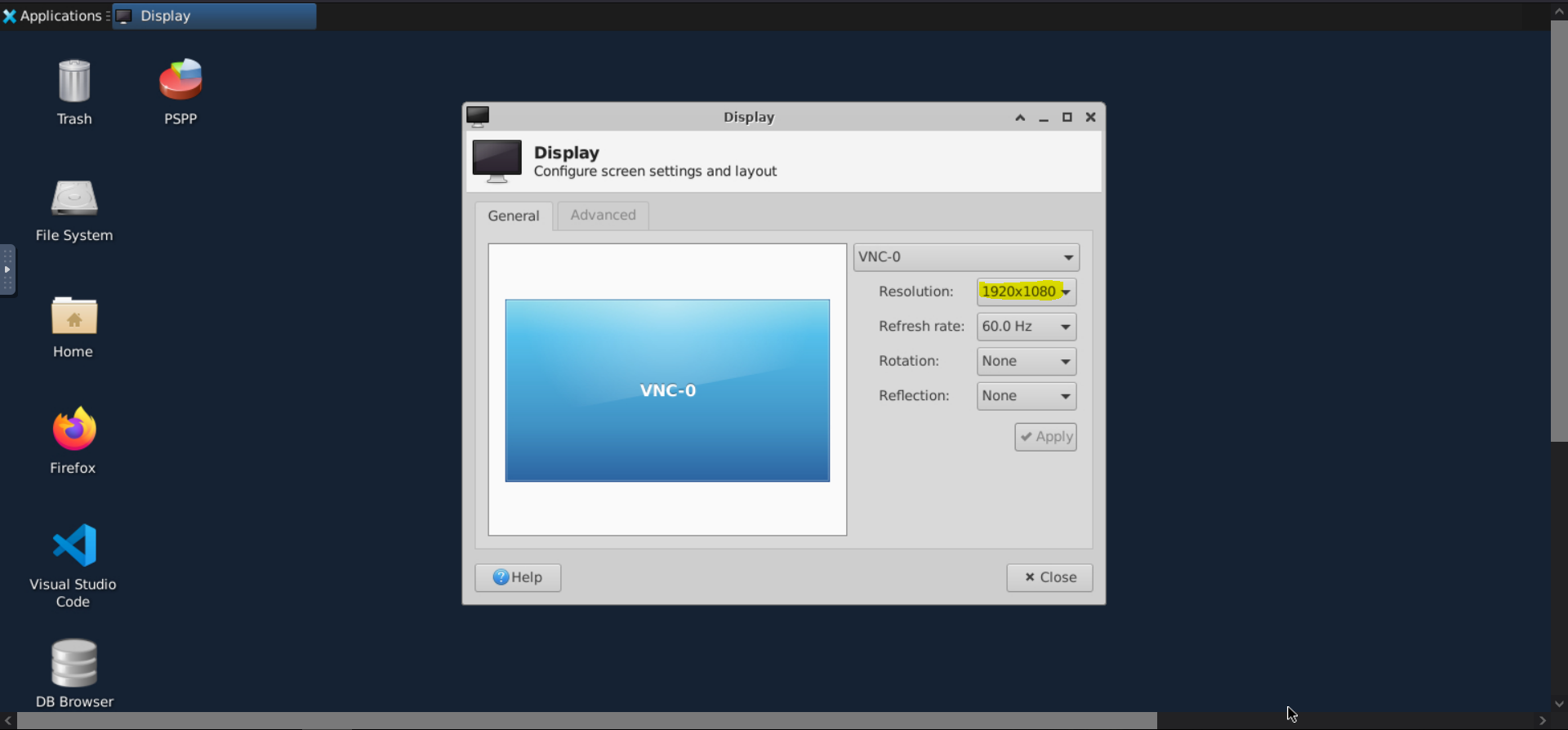The image size is (1568, 730).
Task: Click the Display dialog titlebar monitor icon
Action: (478, 117)
